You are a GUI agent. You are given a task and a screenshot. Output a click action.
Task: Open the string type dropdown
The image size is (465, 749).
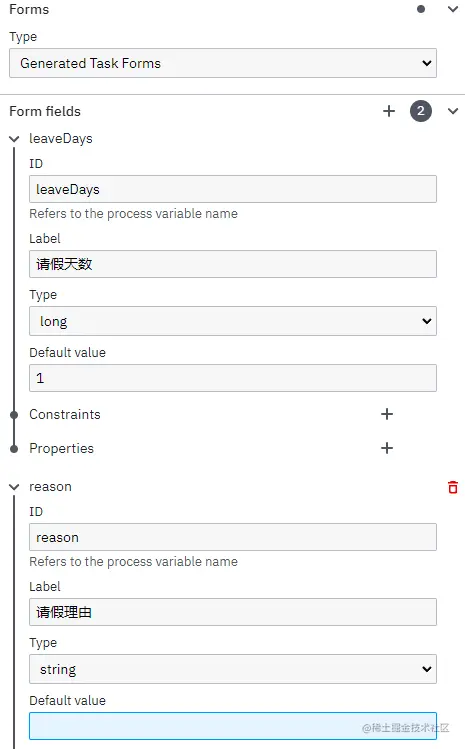click(233, 669)
